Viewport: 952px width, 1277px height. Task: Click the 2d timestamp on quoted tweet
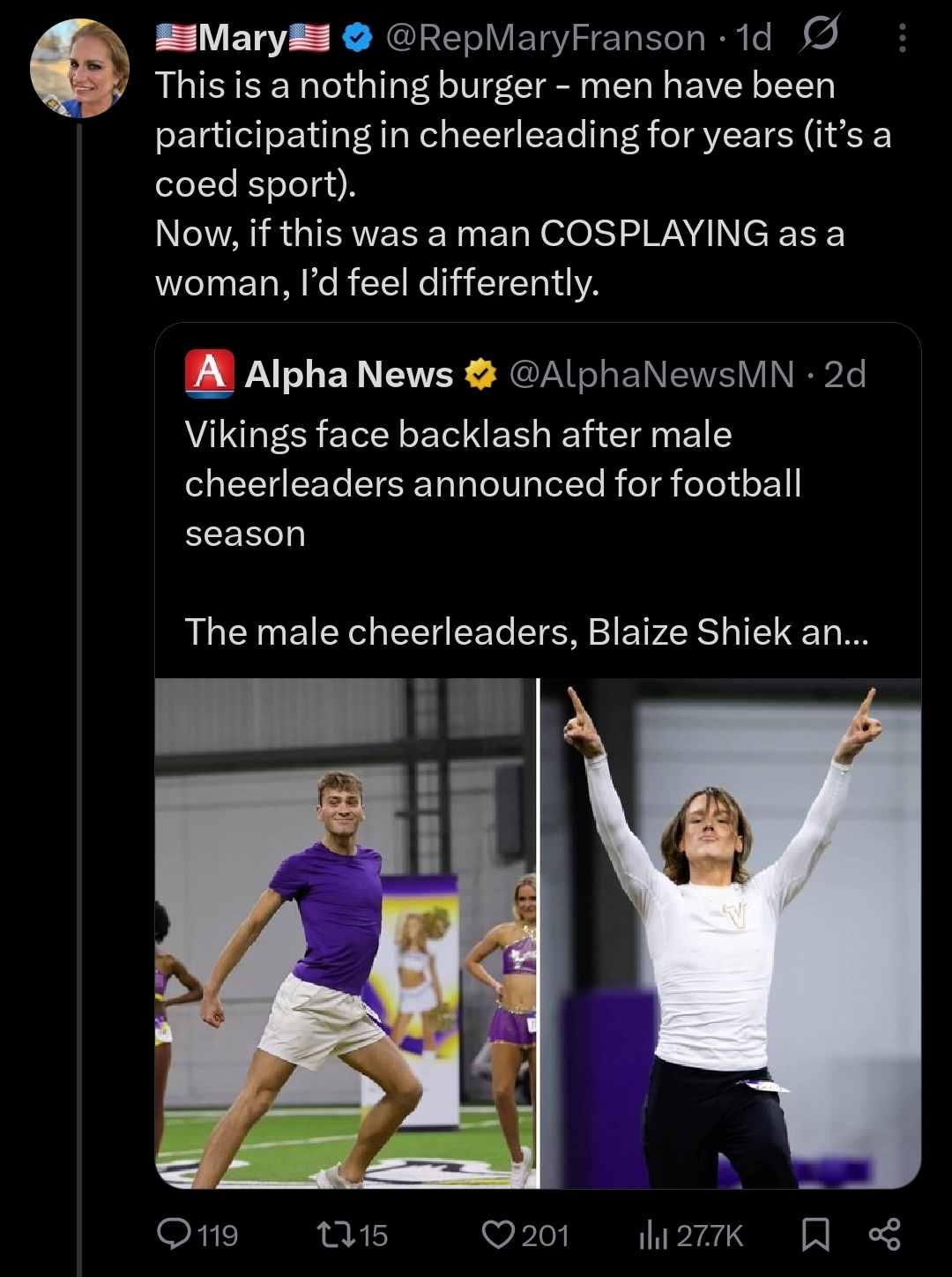coord(844,375)
